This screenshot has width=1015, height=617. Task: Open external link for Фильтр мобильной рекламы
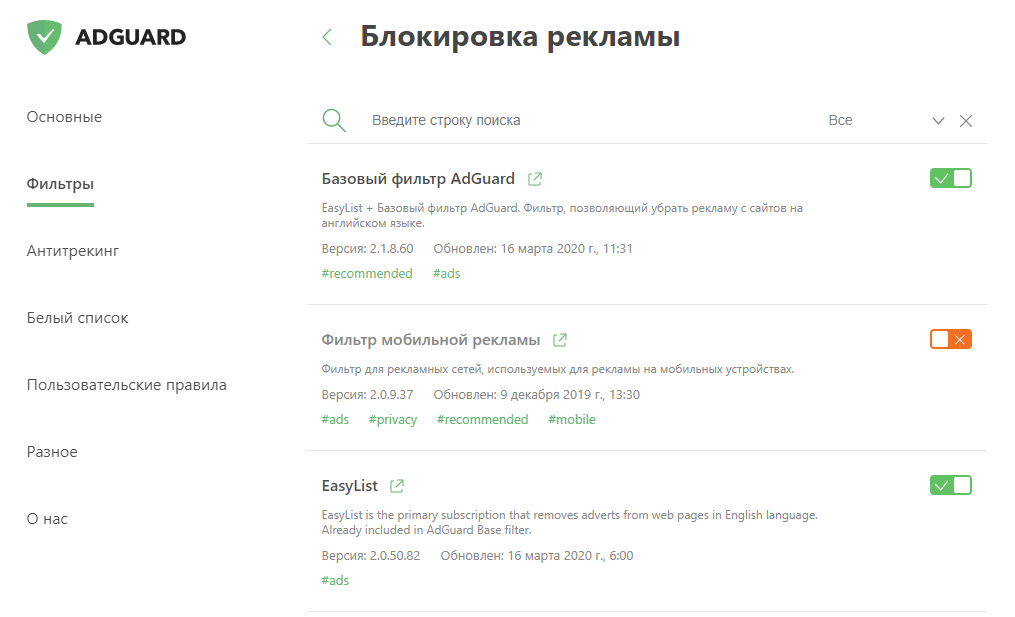click(560, 340)
